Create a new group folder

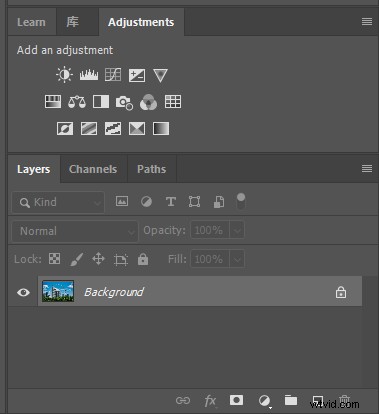tap(291, 400)
